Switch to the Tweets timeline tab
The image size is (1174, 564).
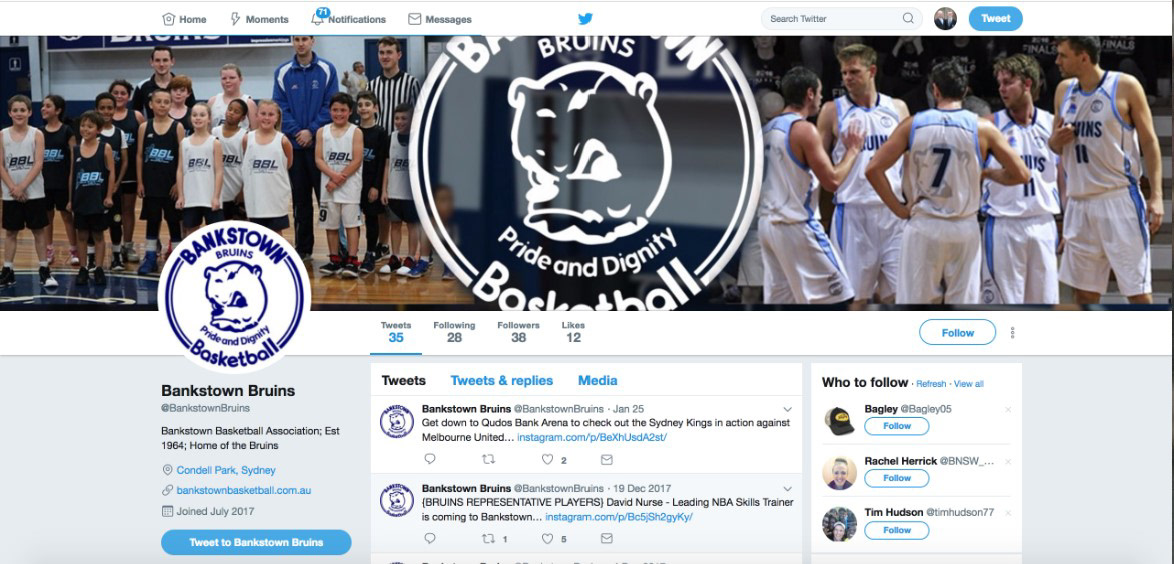point(404,380)
